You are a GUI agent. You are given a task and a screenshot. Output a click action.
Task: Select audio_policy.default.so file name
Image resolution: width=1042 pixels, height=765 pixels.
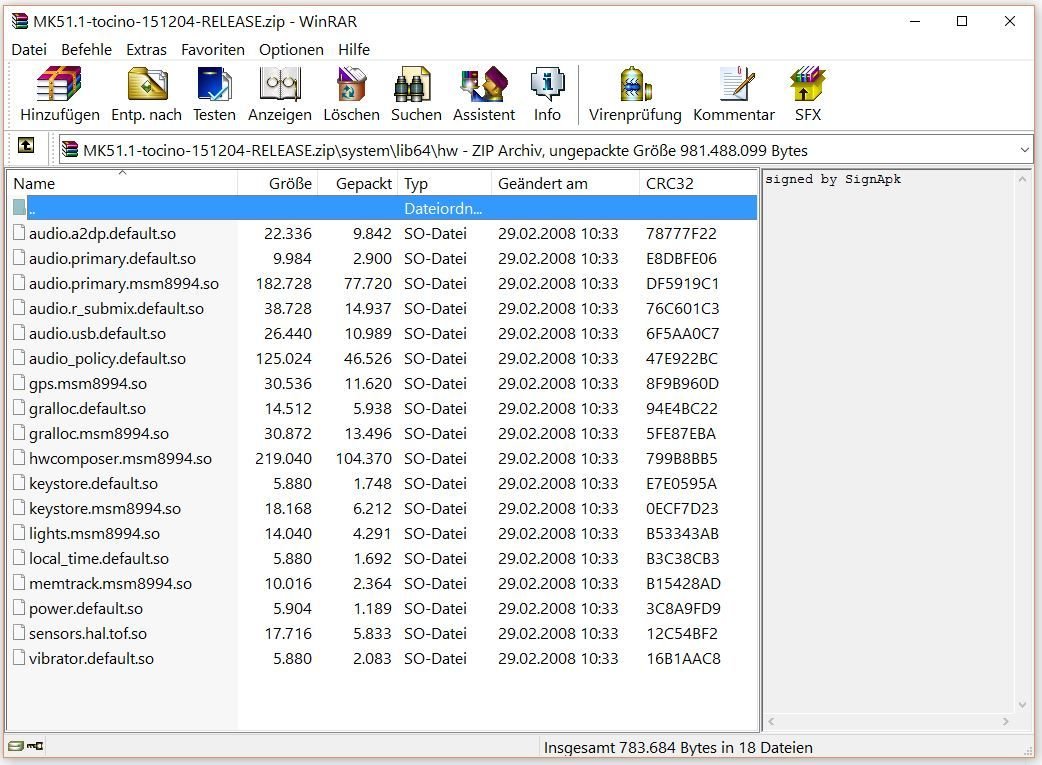[x=107, y=359]
